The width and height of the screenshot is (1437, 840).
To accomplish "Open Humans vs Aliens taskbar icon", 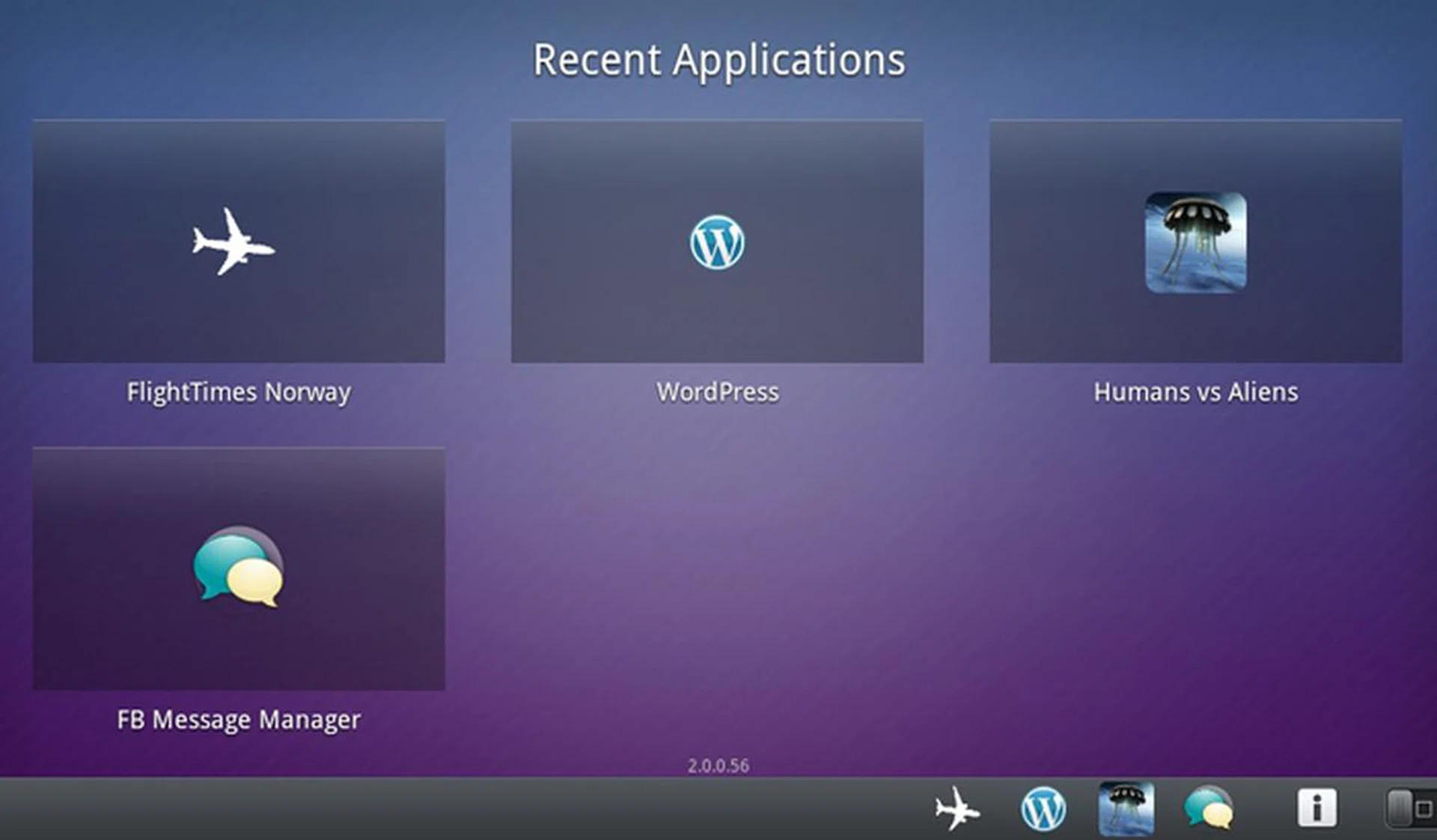I will [1126, 809].
